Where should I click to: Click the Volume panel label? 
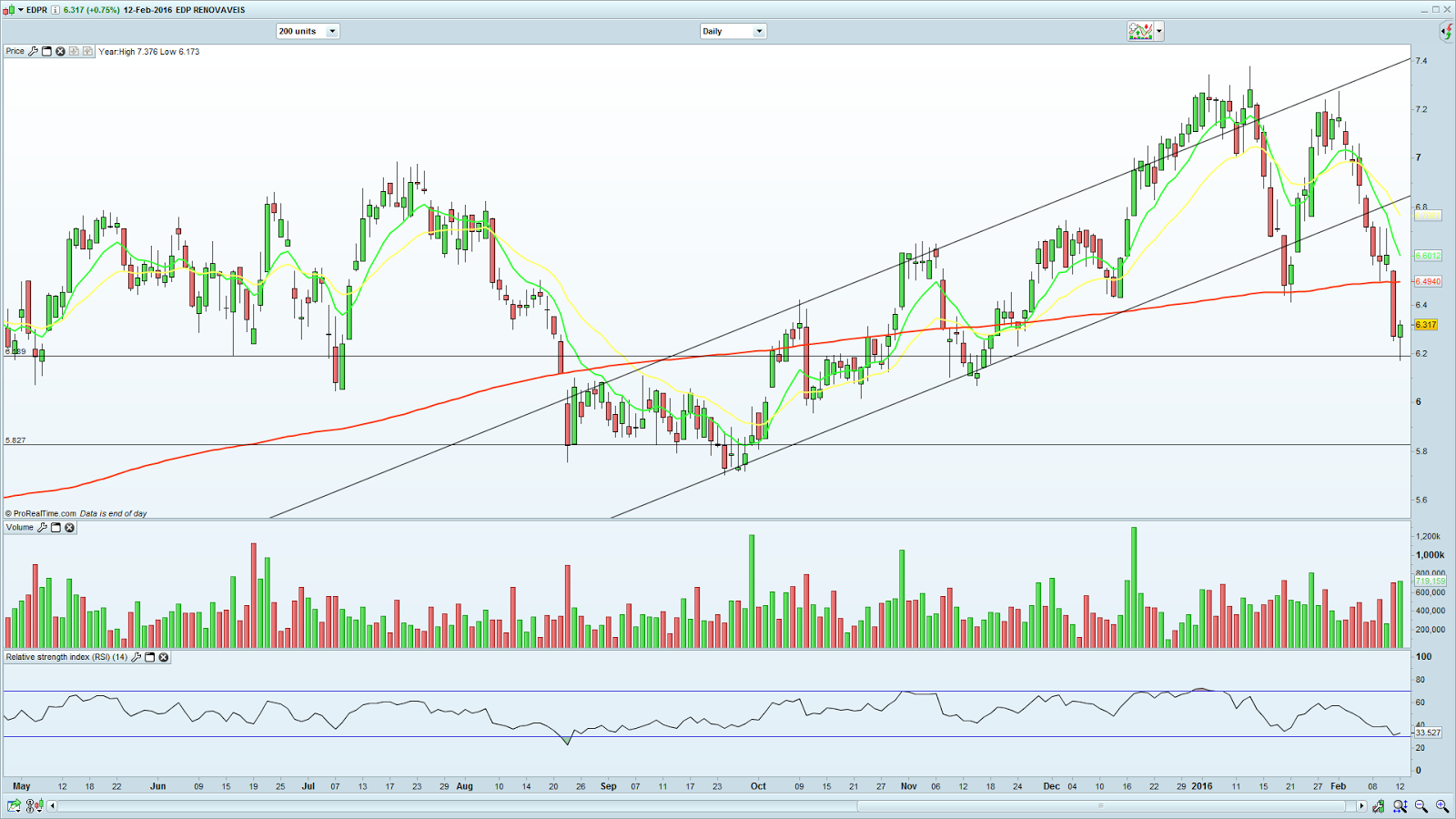(x=20, y=527)
